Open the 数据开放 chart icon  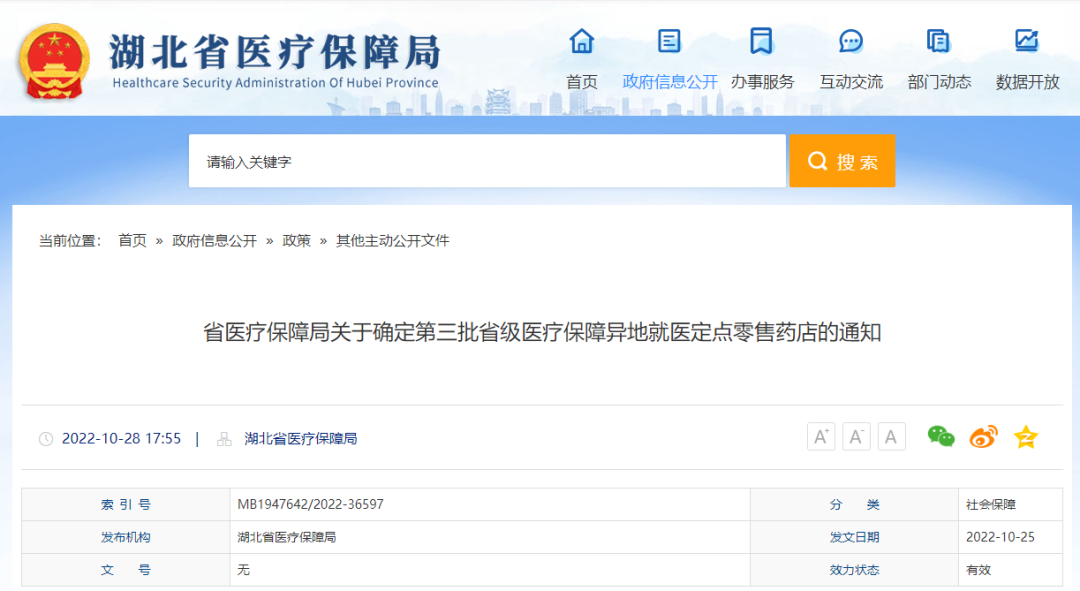click(x=1026, y=41)
